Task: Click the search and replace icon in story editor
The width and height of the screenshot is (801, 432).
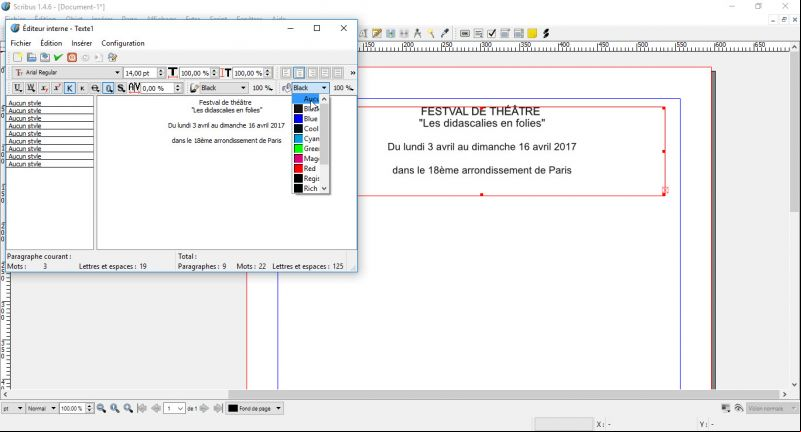Action: coord(112,58)
